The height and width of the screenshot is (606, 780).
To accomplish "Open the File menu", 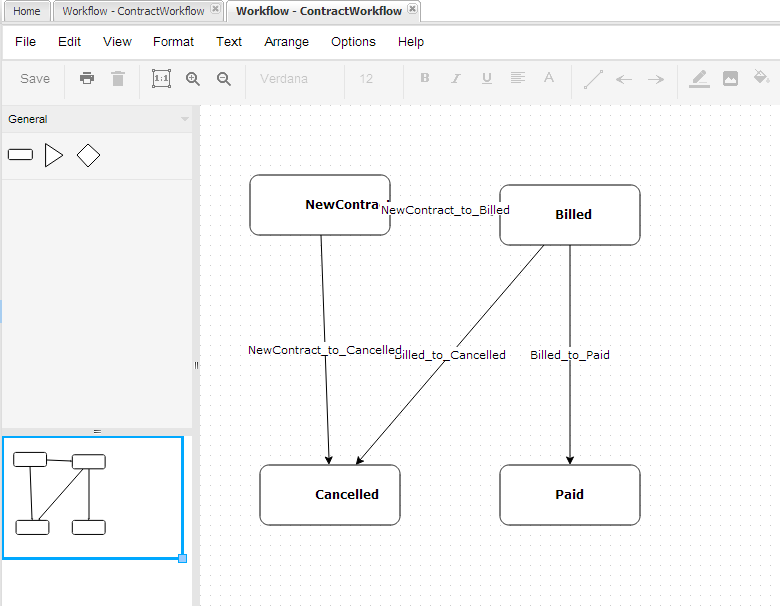I will (25, 42).
